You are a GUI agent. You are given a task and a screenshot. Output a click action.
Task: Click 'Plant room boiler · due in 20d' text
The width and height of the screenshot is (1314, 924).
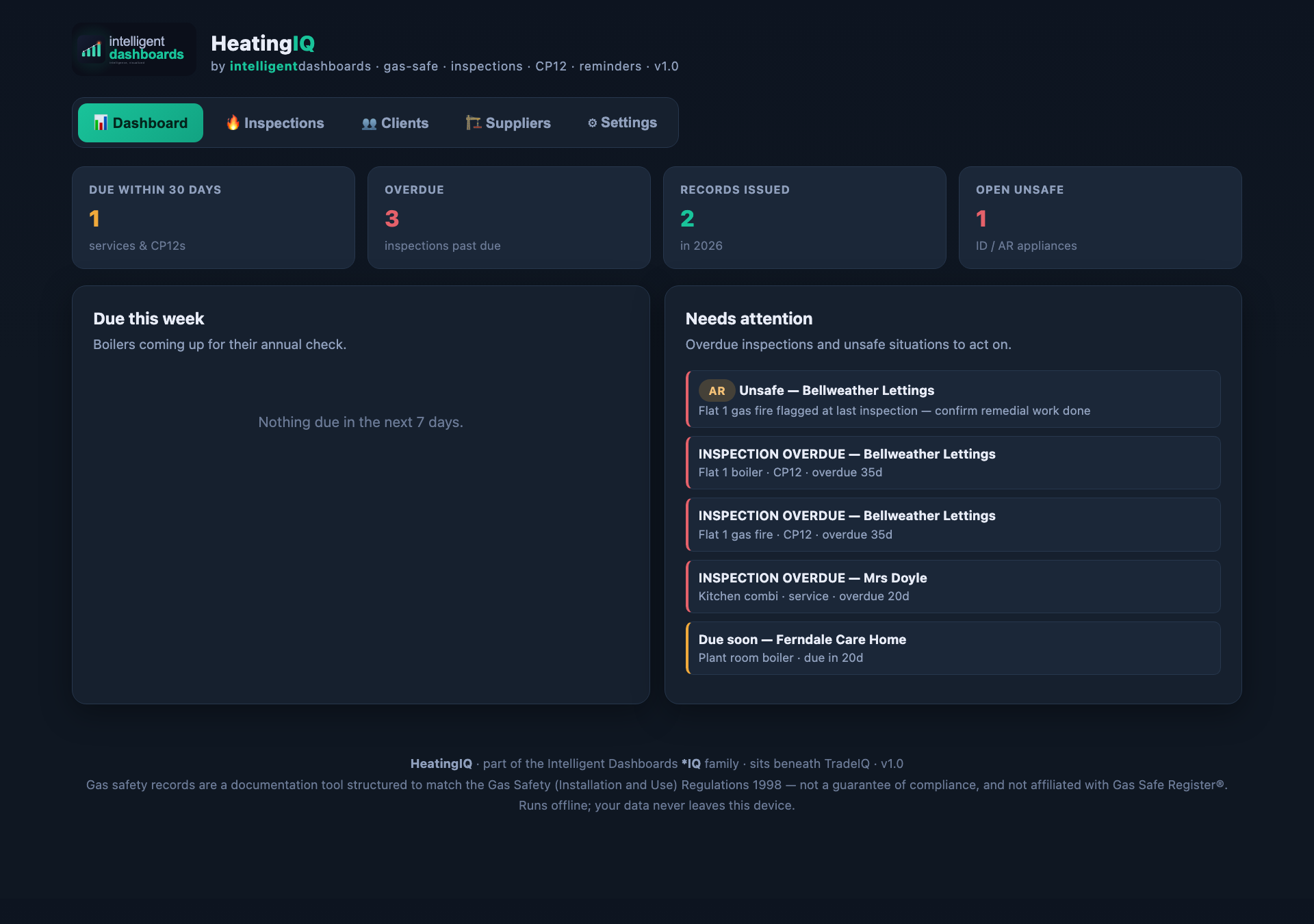click(x=781, y=658)
